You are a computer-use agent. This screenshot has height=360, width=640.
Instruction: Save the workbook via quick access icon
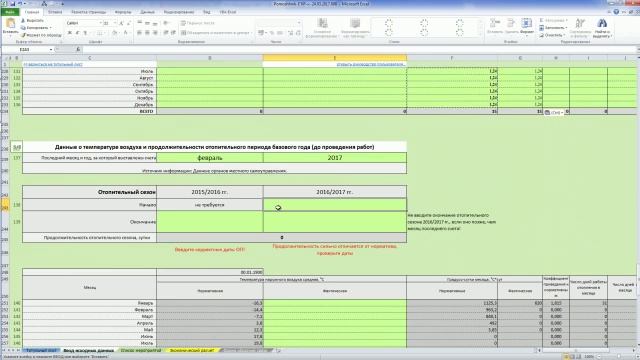click(13, 4)
